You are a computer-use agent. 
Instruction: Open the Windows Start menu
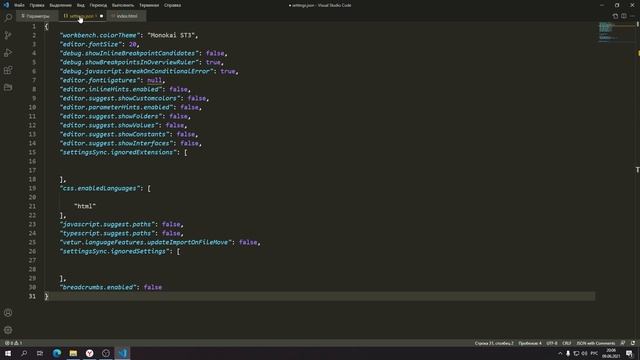tap(8, 353)
